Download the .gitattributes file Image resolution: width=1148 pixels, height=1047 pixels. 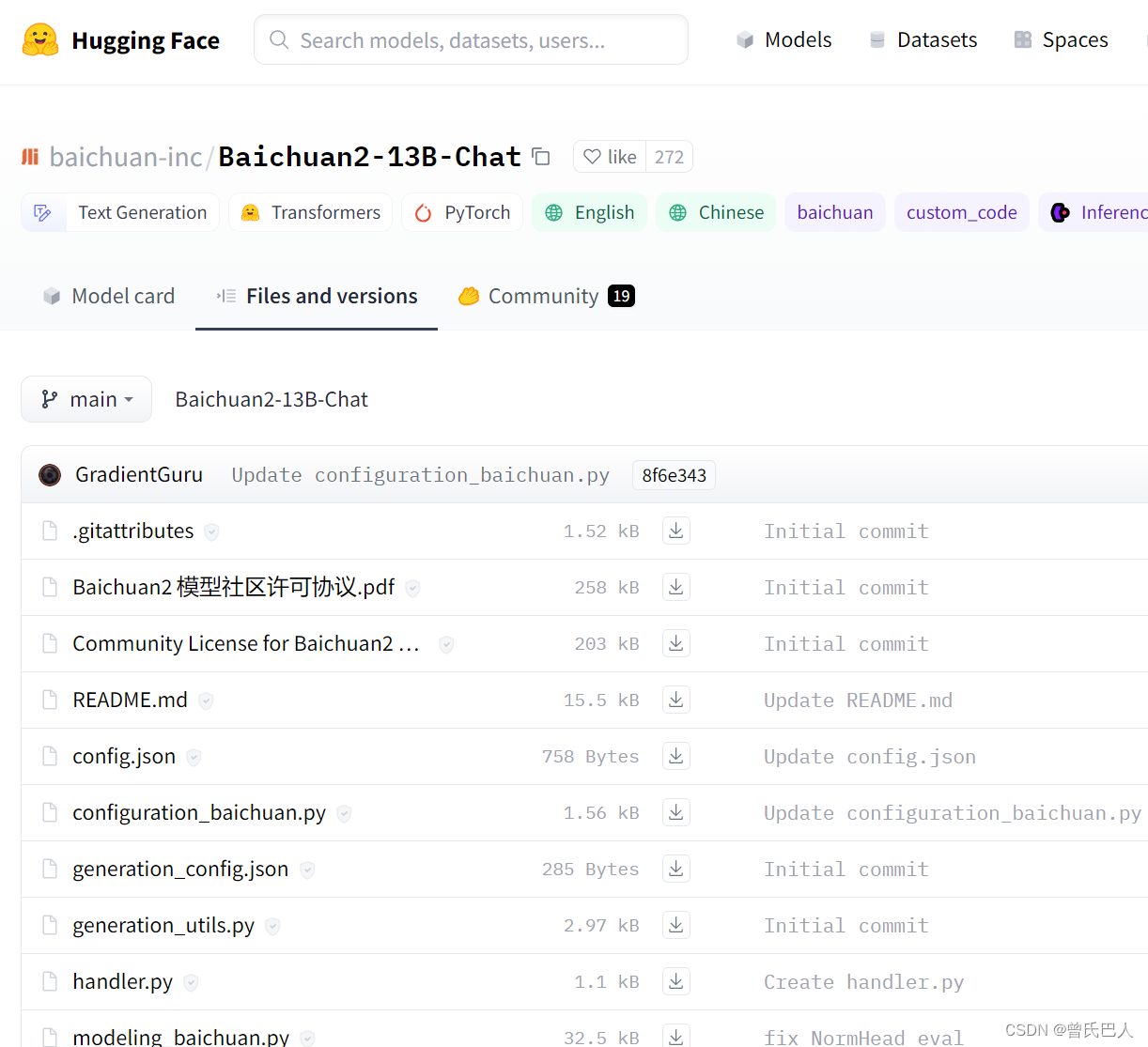coord(676,531)
